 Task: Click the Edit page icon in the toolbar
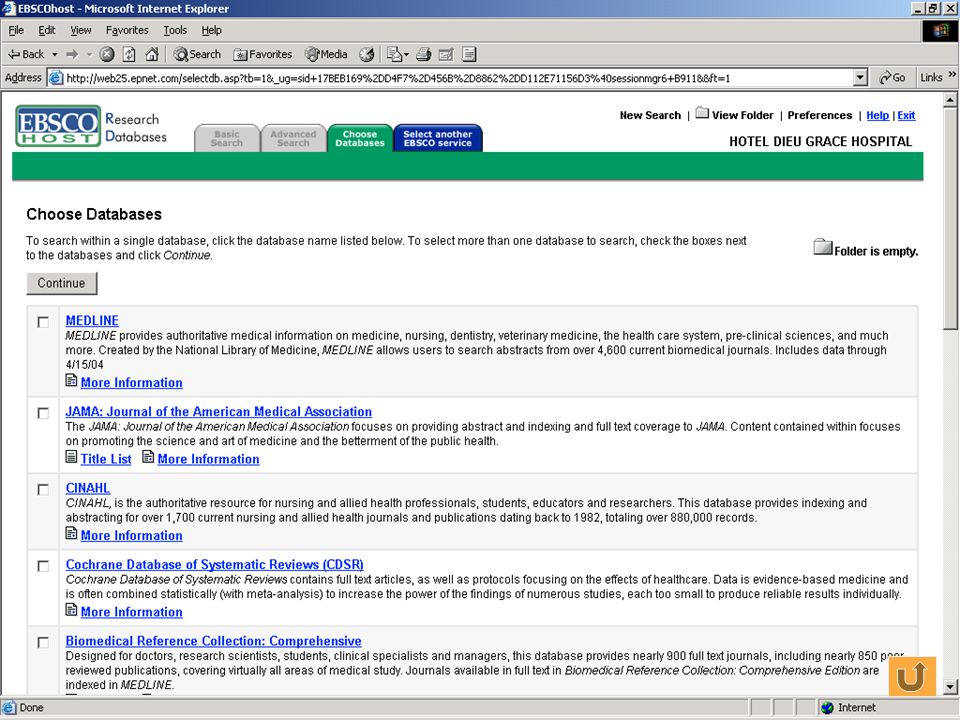pos(446,54)
